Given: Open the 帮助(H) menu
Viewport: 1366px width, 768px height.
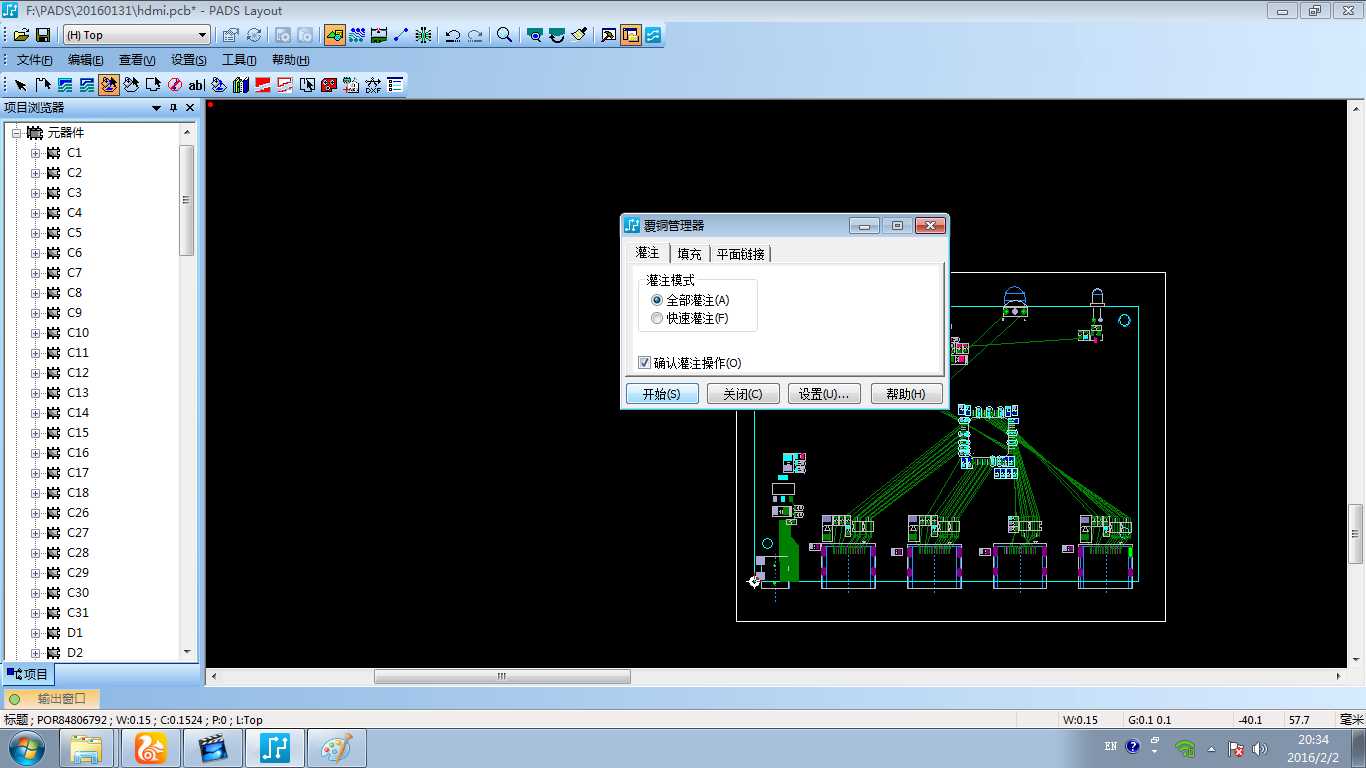Looking at the screenshot, I should click(x=290, y=60).
